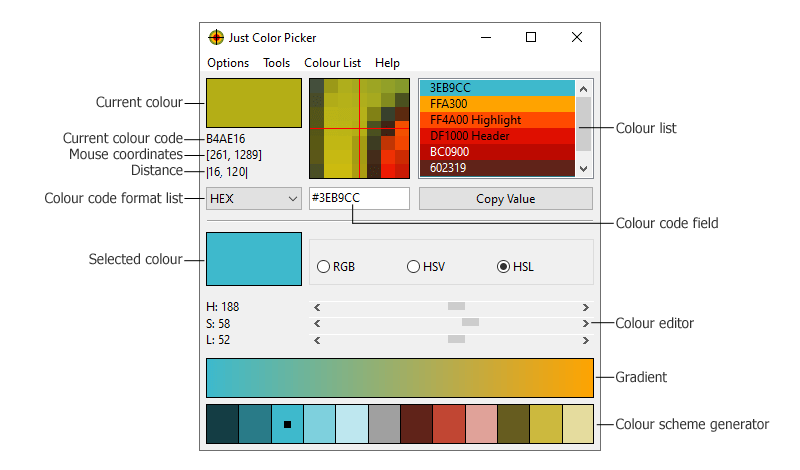Image resolution: width=800 pixels, height=470 pixels.
Task: Click the right arrow of the H slider
Action: (x=585, y=308)
